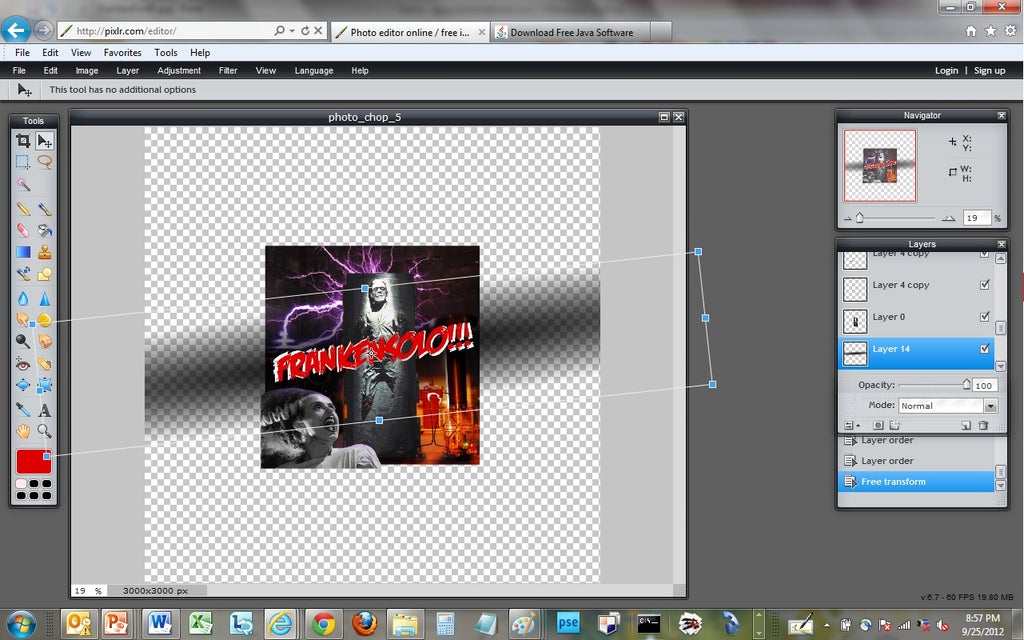Select the Clone Stamp tool
Screen dimensions: 1024x640
[44, 252]
